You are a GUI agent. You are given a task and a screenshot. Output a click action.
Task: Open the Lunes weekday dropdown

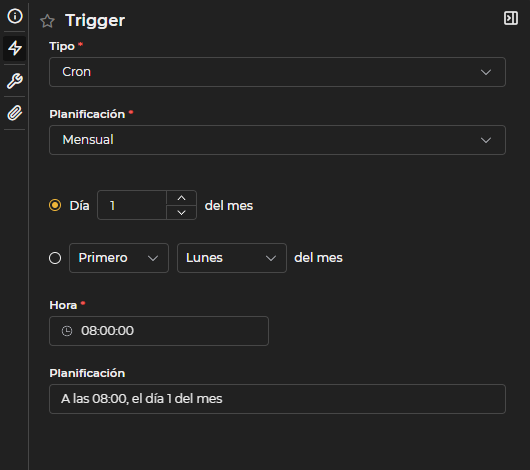232,258
